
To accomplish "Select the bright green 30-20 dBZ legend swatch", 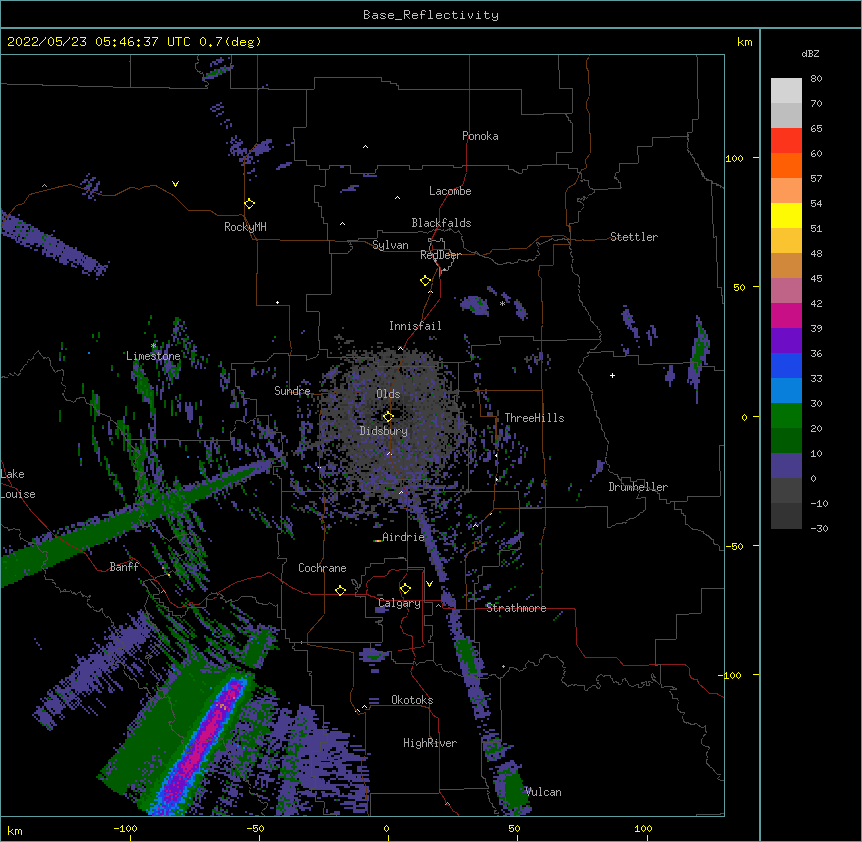I will click(786, 416).
